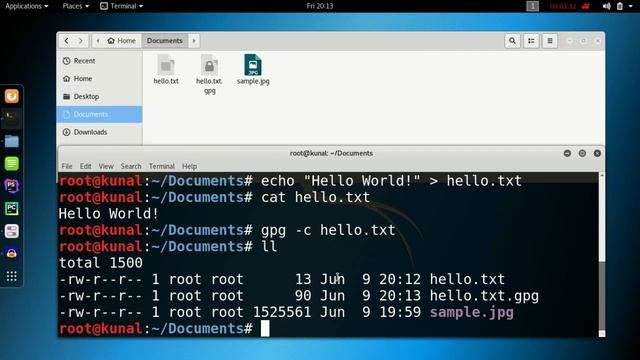Open search in file manager

tap(512, 41)
